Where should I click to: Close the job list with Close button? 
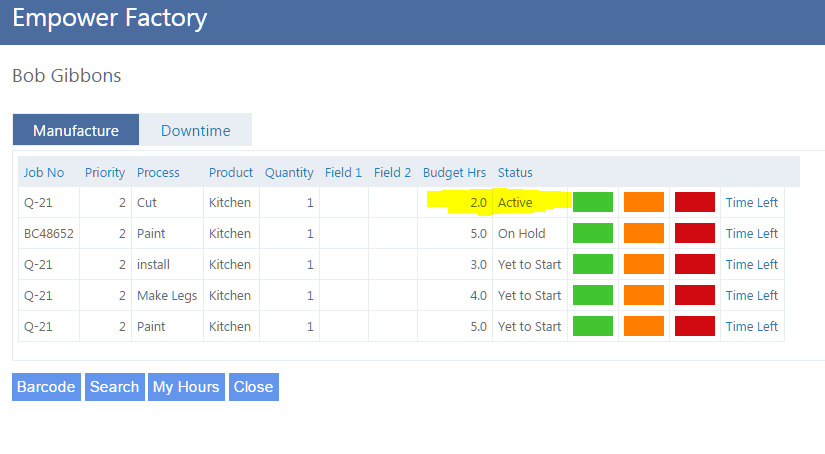pyautogui.click(x=253, y=387)
